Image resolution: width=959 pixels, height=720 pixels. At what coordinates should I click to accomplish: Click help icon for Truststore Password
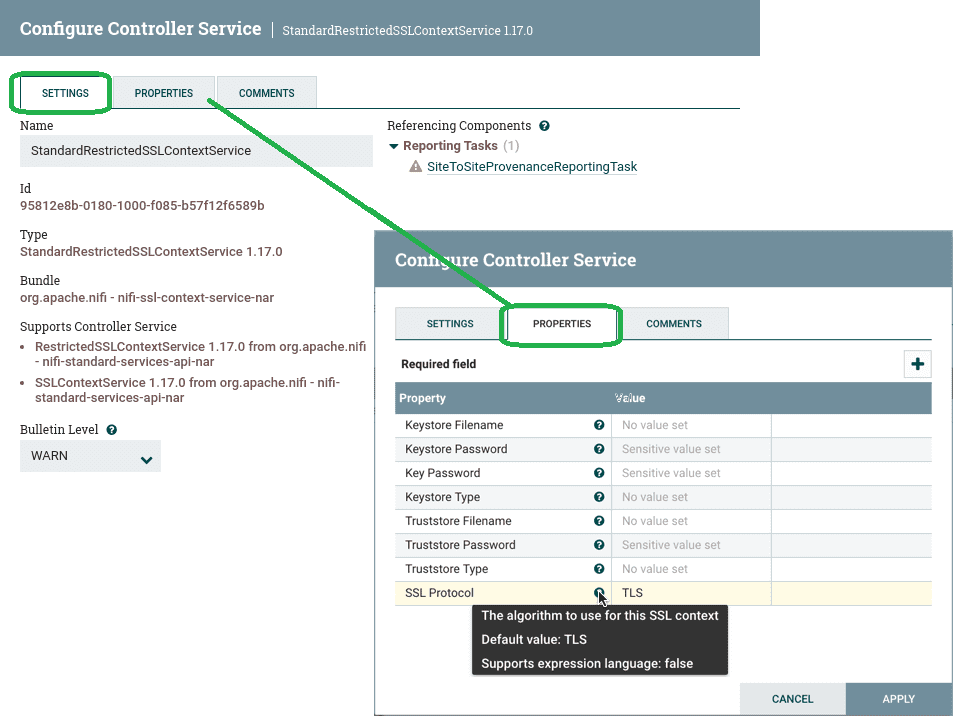tap(599, 545)
